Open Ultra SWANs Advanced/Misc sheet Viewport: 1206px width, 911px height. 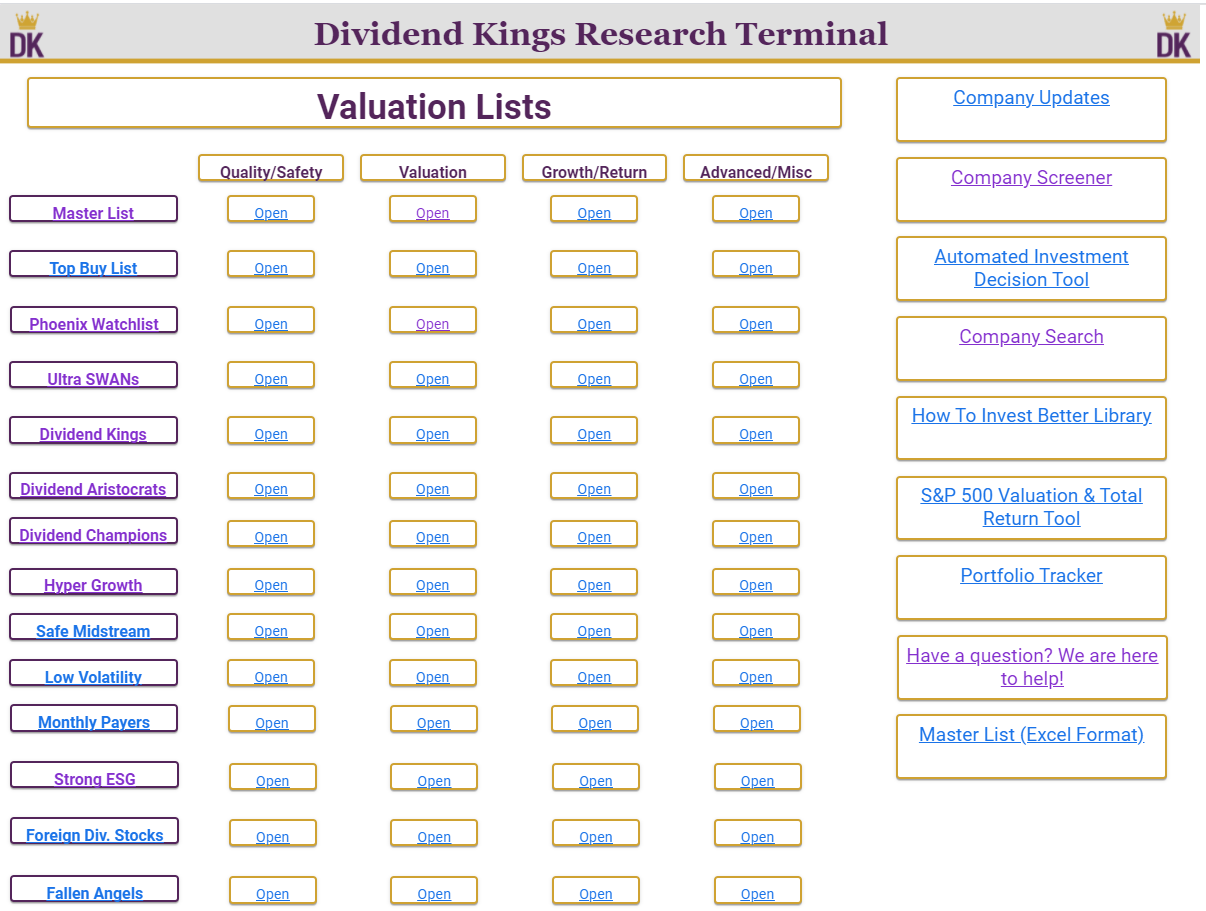(x=756, y=379)
